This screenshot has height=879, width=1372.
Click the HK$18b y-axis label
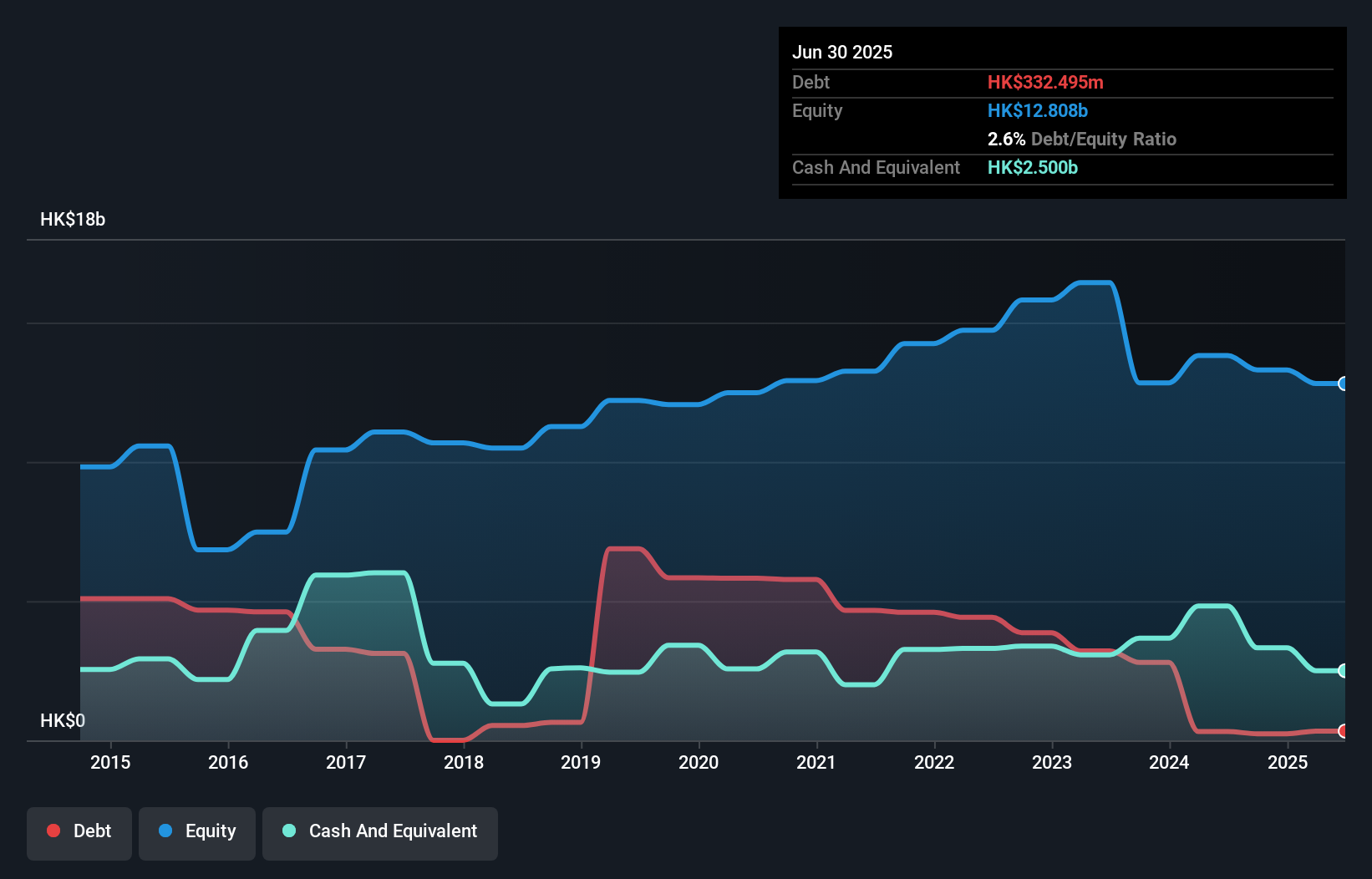(73, 220)
